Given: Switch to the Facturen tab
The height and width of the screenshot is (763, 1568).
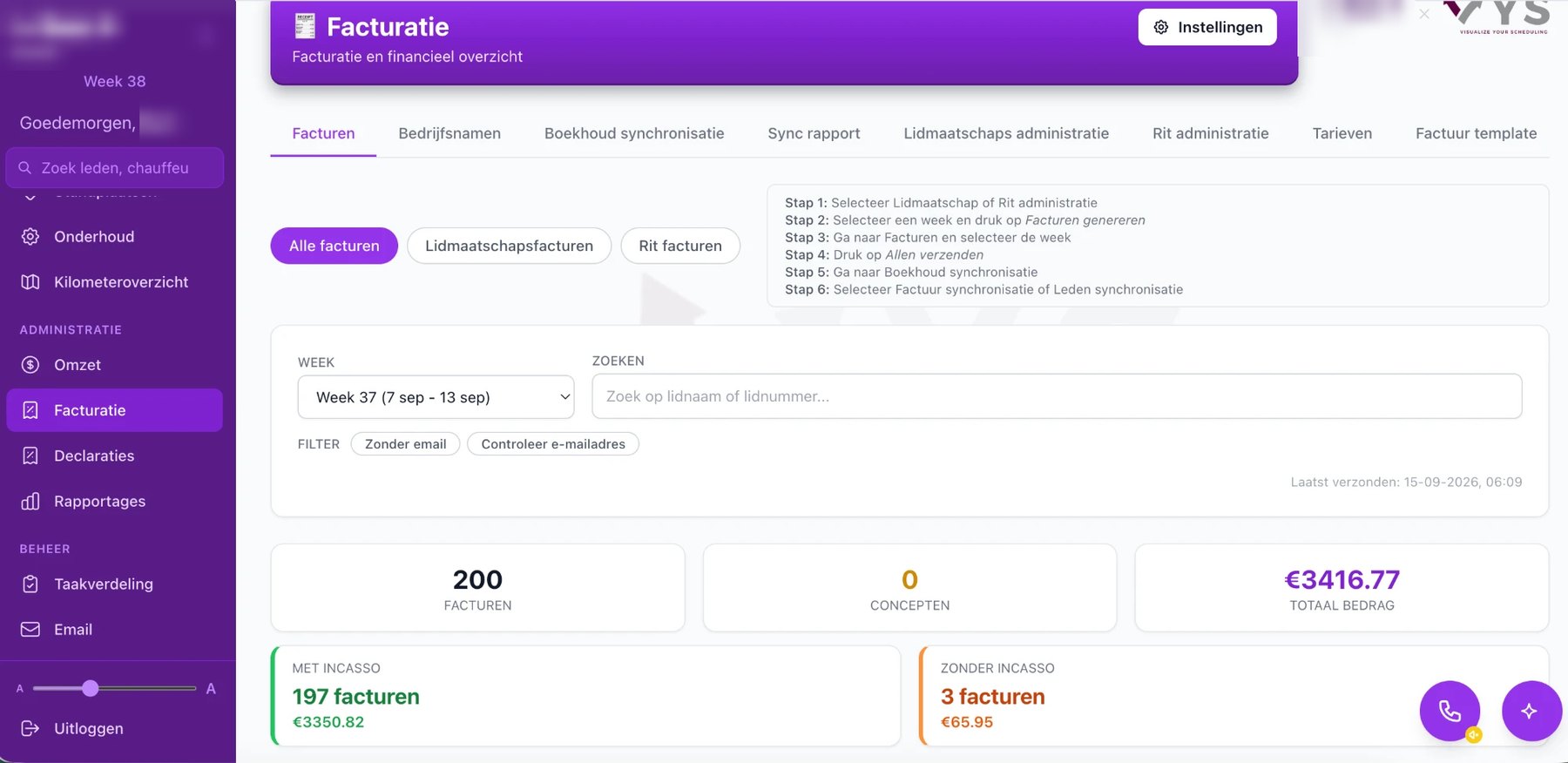Looking at the screenshot, I should [x=323, y=133].
